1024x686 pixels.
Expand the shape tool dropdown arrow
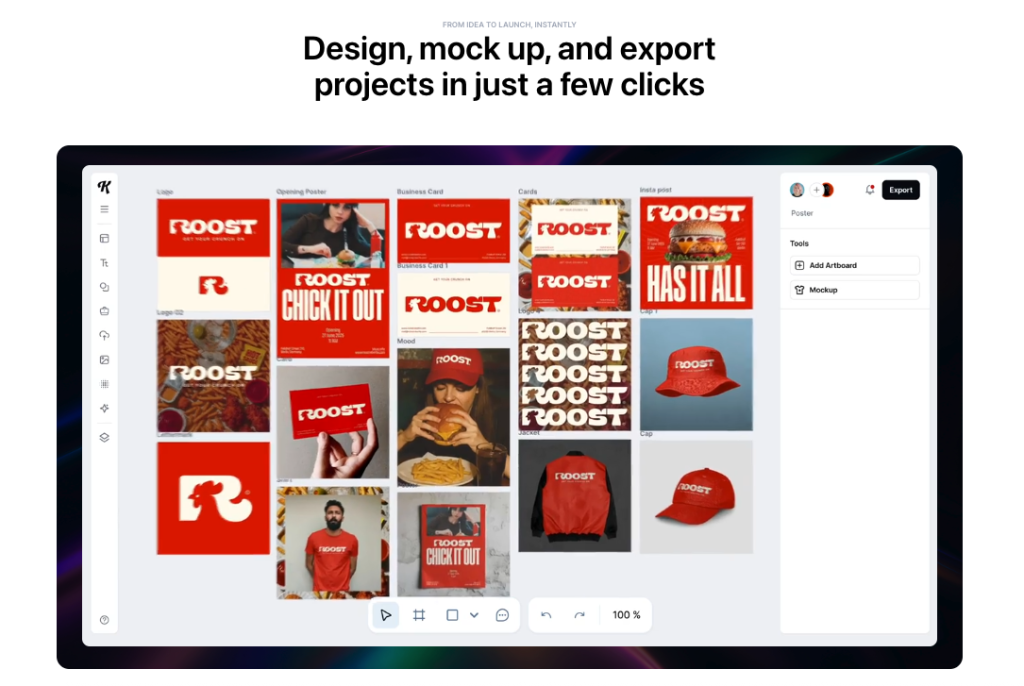pos(474,615)
